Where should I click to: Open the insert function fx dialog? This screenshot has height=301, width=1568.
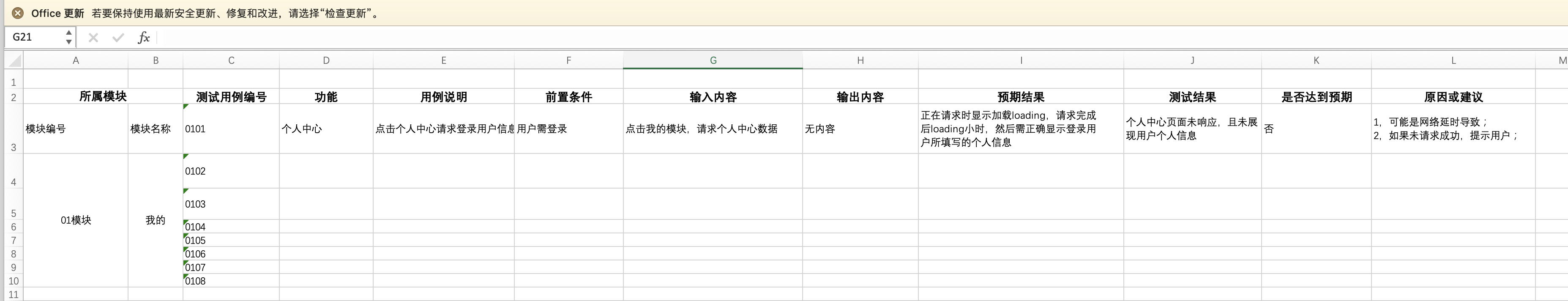[144, 38]
